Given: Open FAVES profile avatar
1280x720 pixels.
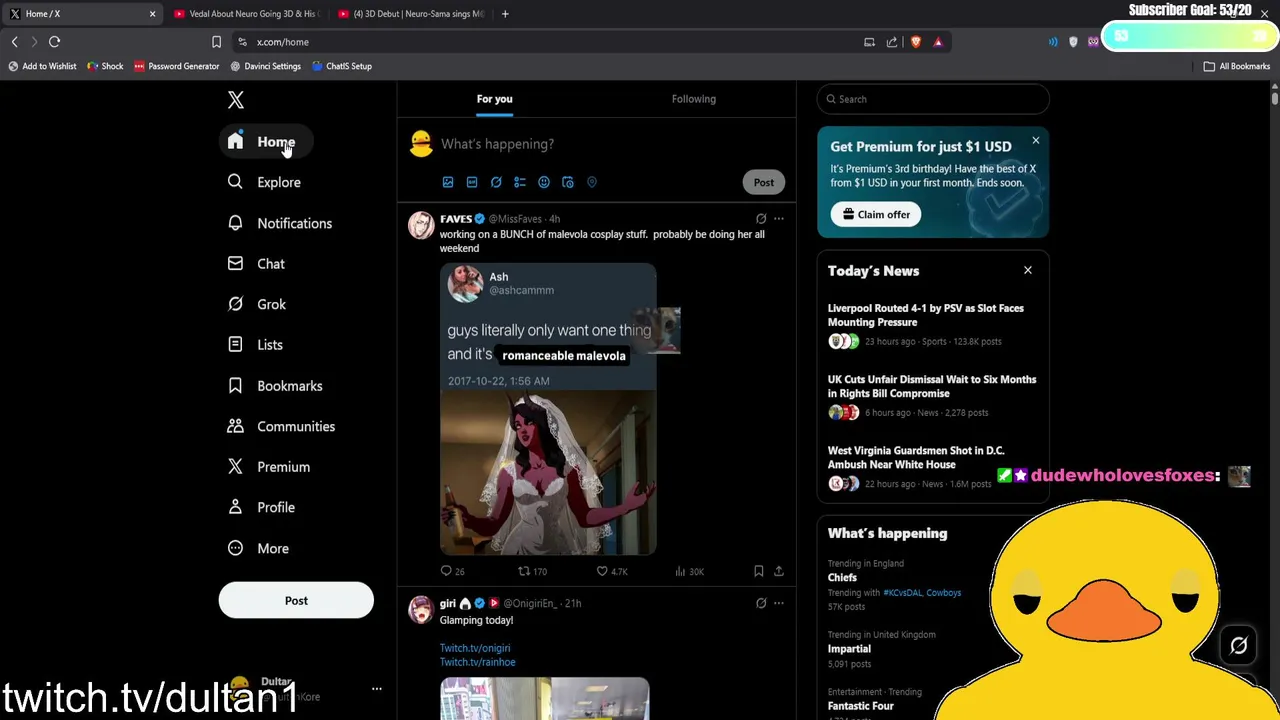Looking at the screenshot, I should 421,225.
